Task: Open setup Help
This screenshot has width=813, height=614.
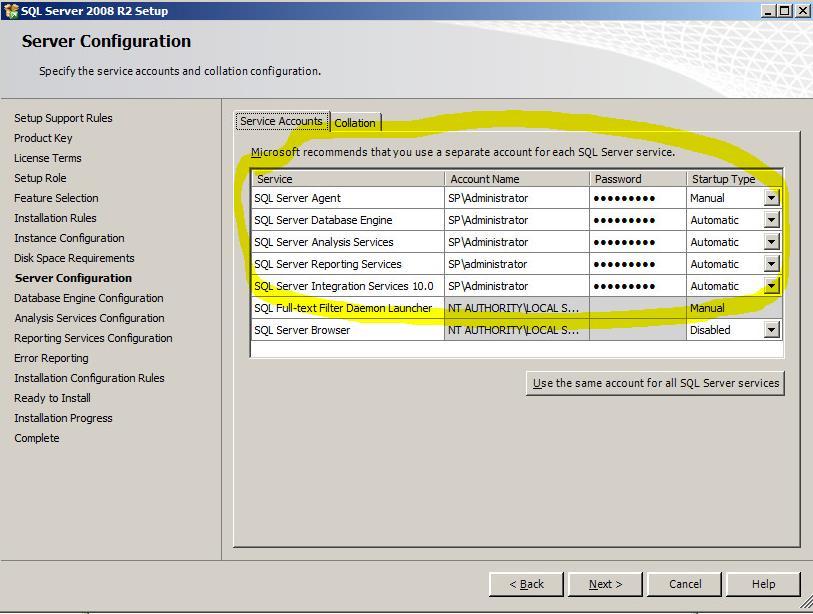Action: (x=763, y=584)
